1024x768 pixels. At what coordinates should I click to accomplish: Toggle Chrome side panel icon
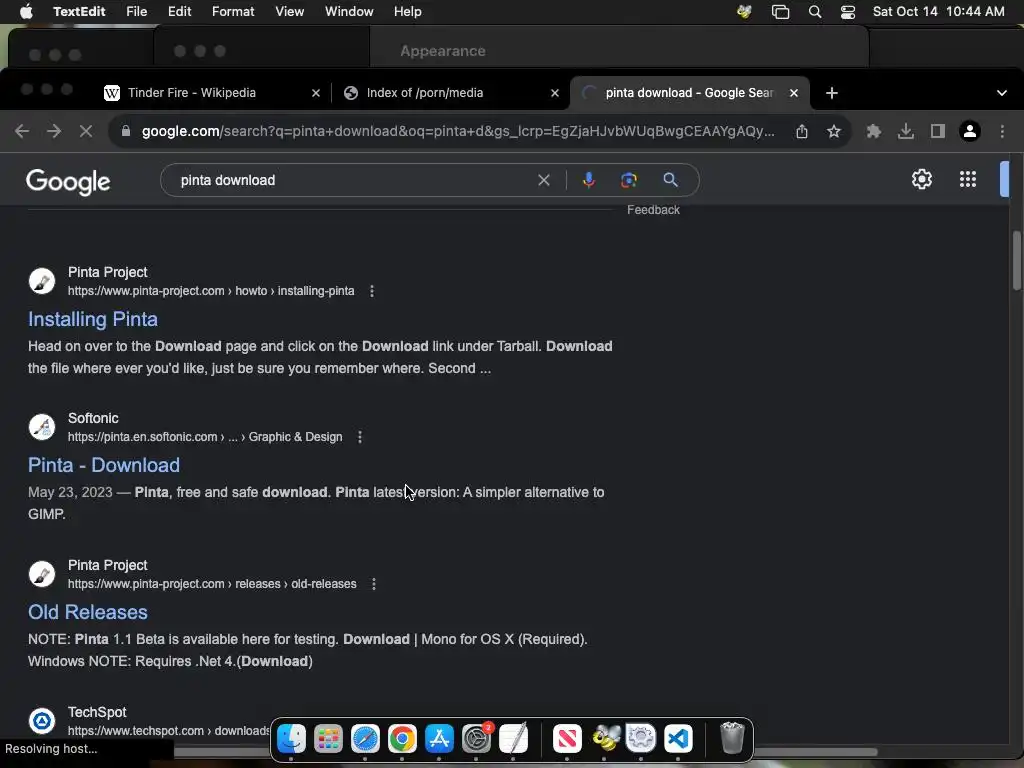coord(938,131)
